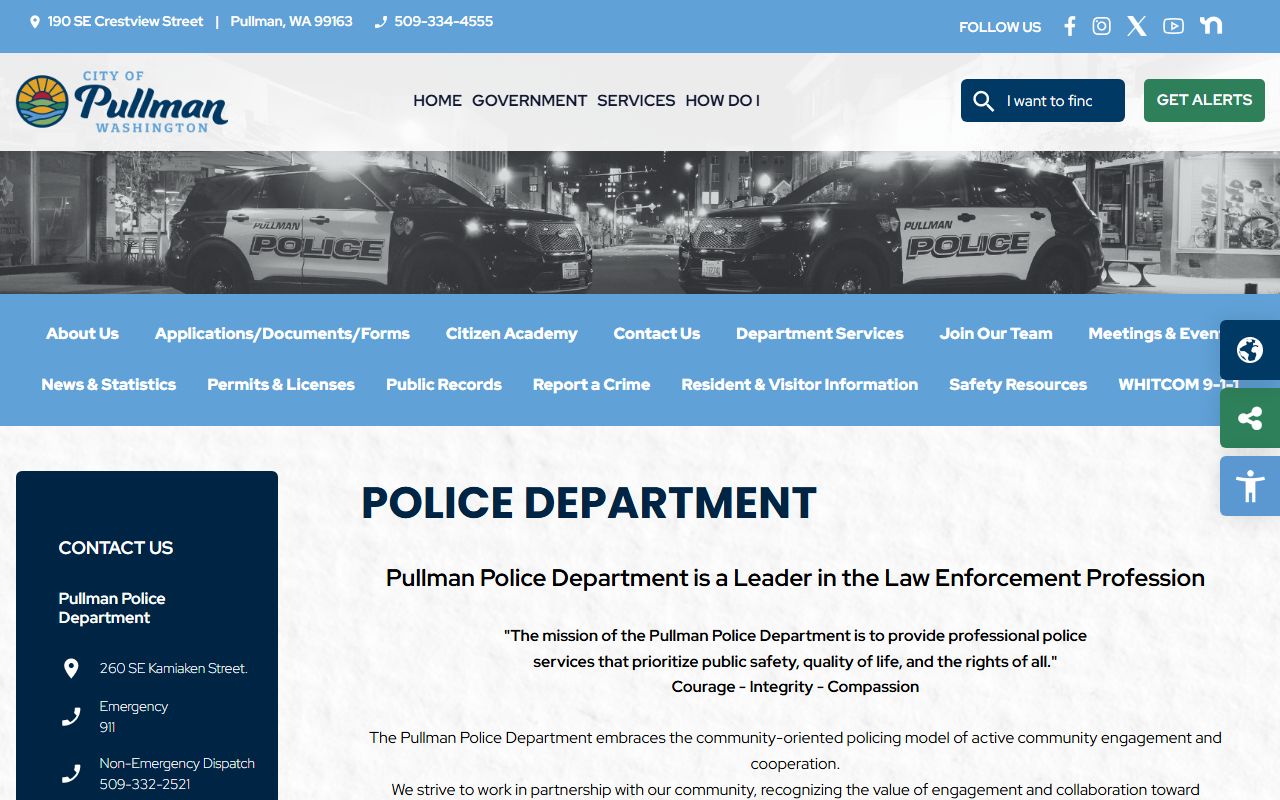The height and width of the screenshot is (800, 1280).
Task: Click the GET ALERTS button
Action: pos(1204,100)
